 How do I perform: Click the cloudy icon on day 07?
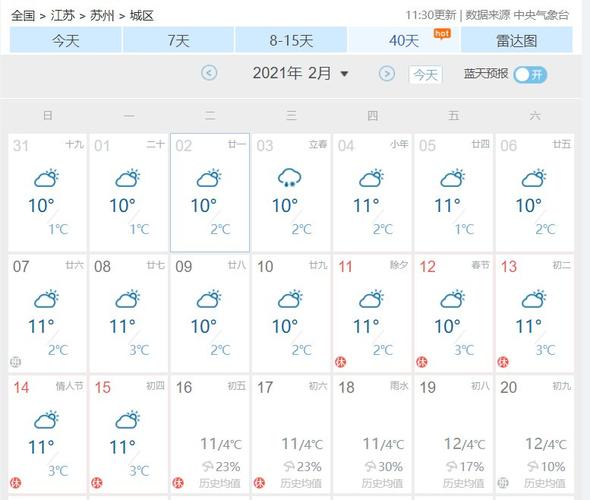(47, 299)
